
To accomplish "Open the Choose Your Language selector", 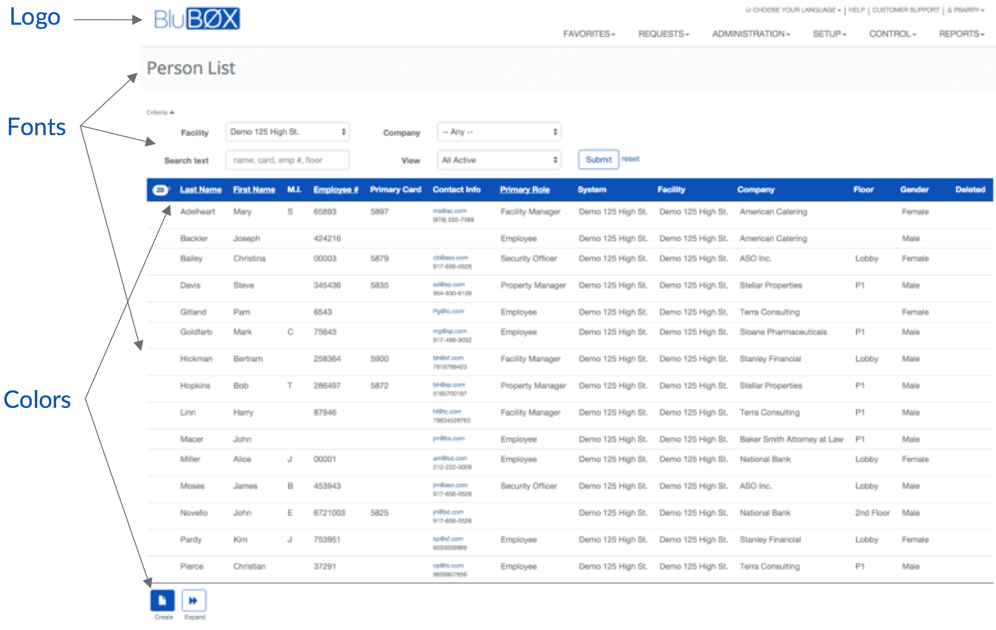I will click(794, 10).
